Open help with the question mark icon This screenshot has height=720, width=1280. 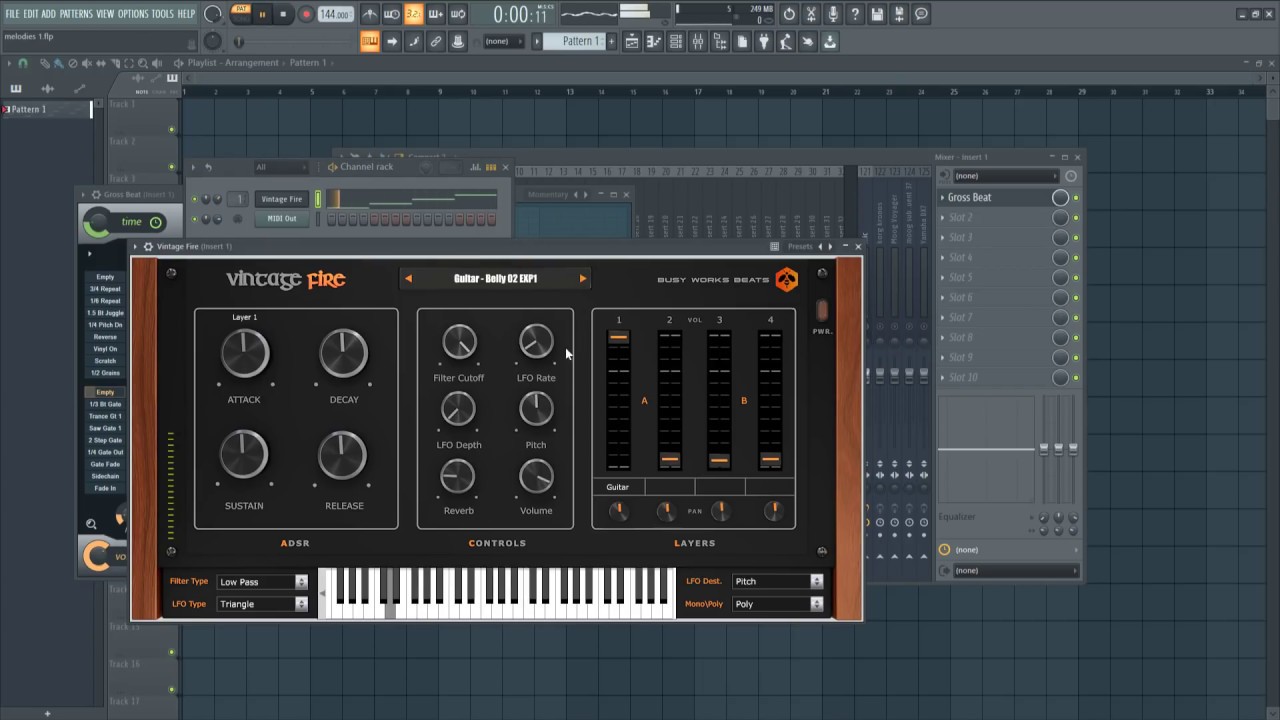[855, 14]
